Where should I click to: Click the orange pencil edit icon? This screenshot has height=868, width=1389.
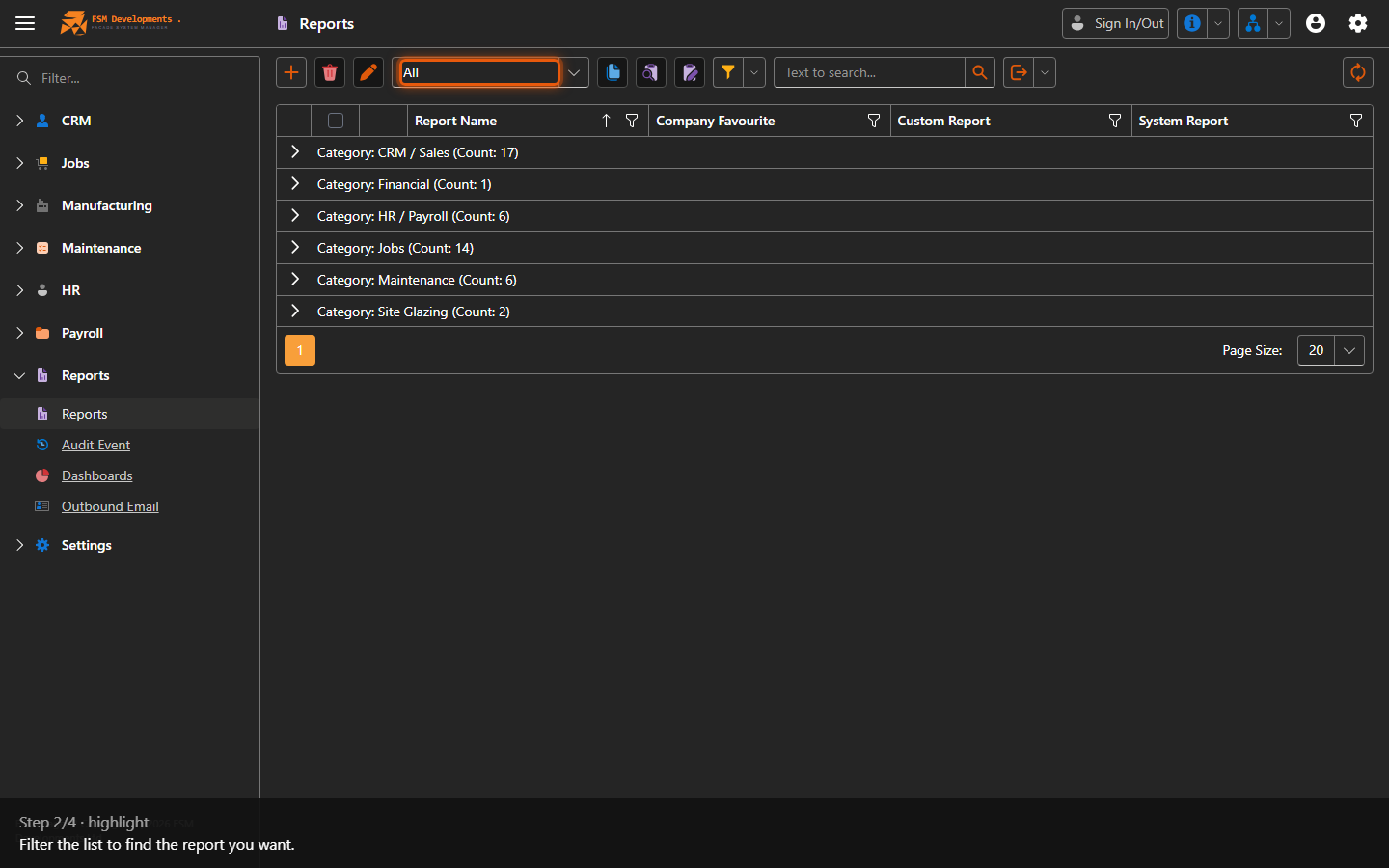point(368,72)
